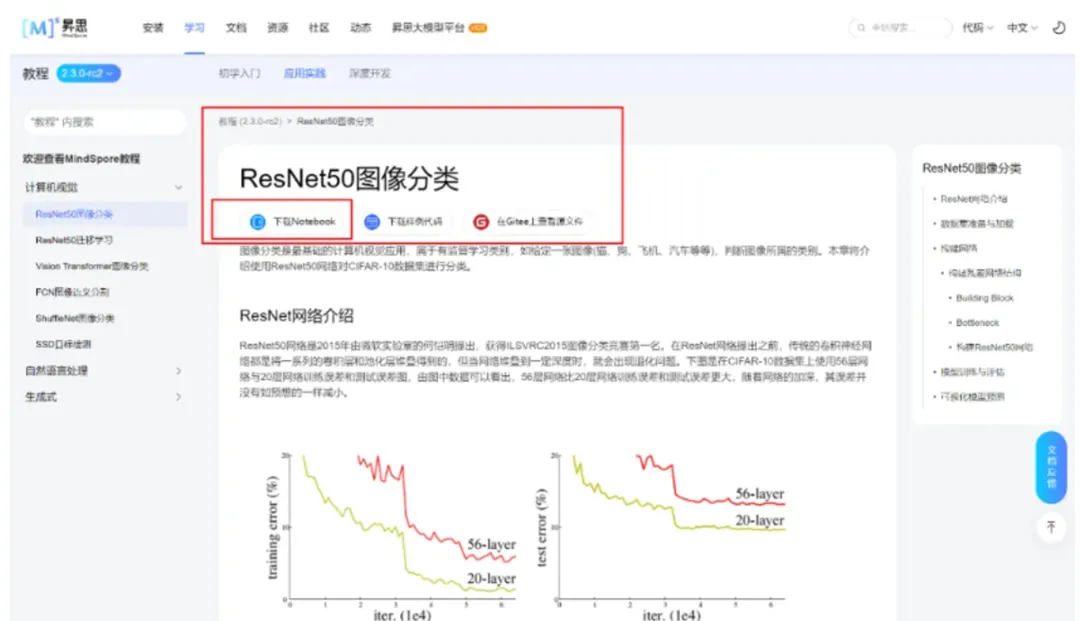Screen dimensions: 1080x621
Task: Open the 安装 top menu item
Action: (x=153, y=28)
